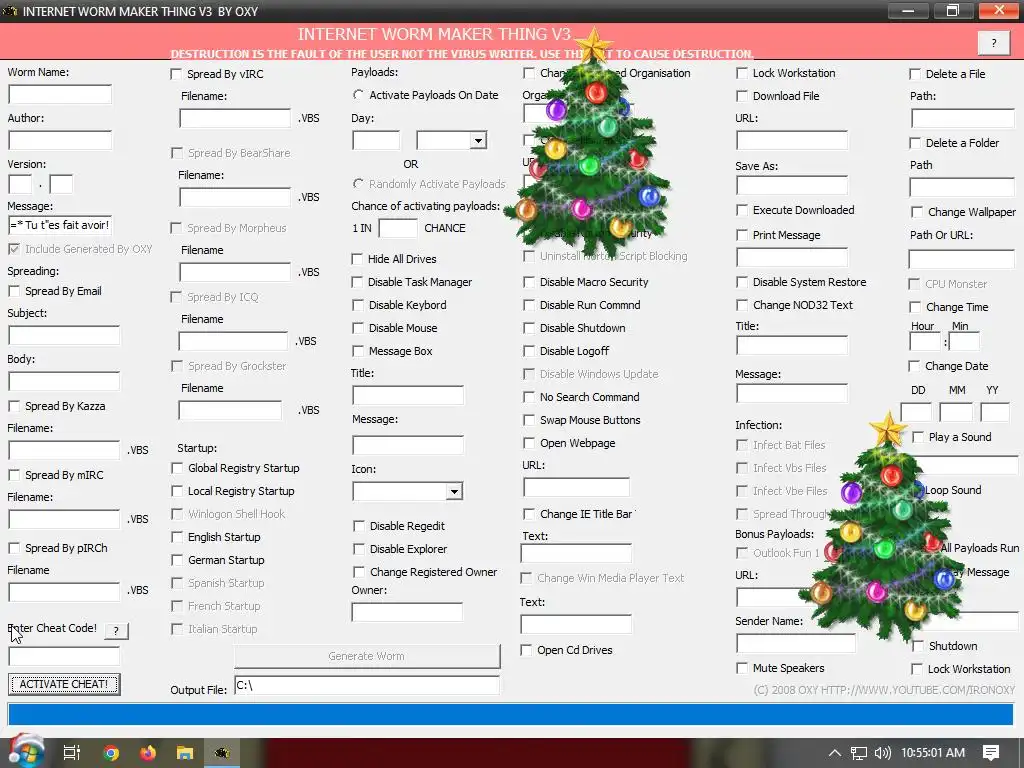Image resolution: width=1024 pixels, height=768 pixels.
Task: Click the ACTIVATE CHEAT! button
Action: pos(64,684)
